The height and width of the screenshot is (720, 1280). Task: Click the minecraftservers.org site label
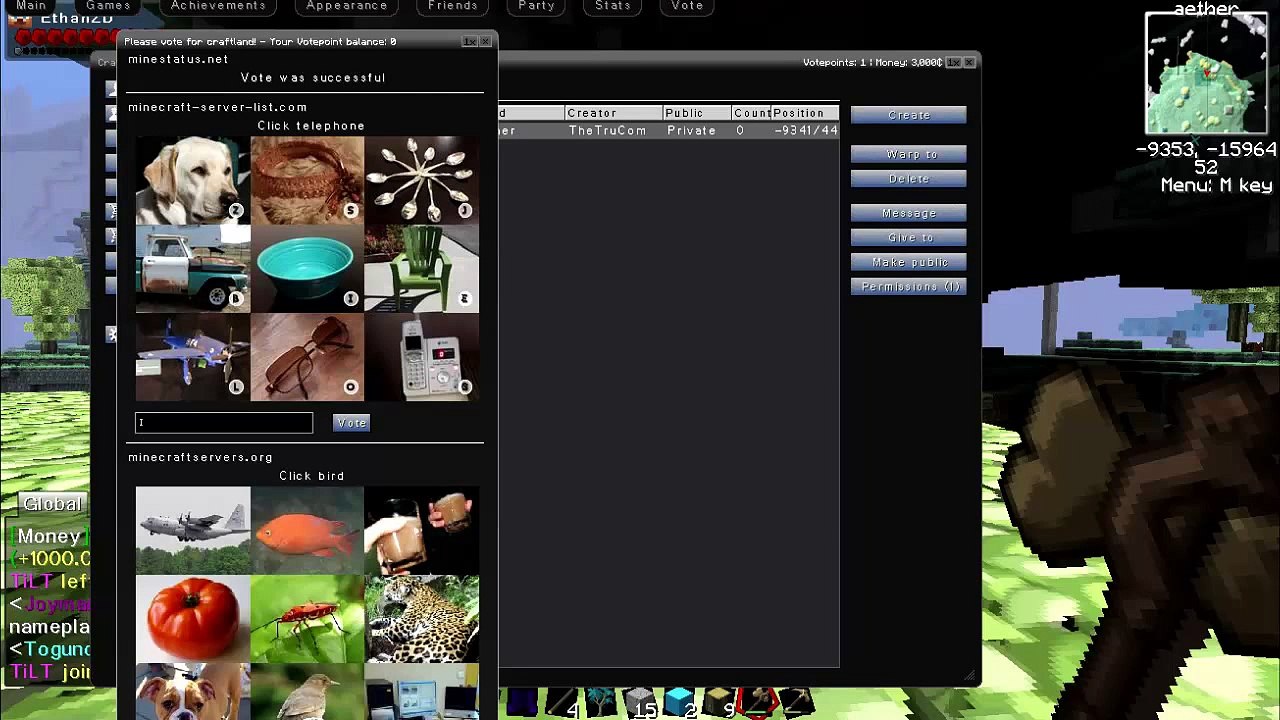[200, 457]
